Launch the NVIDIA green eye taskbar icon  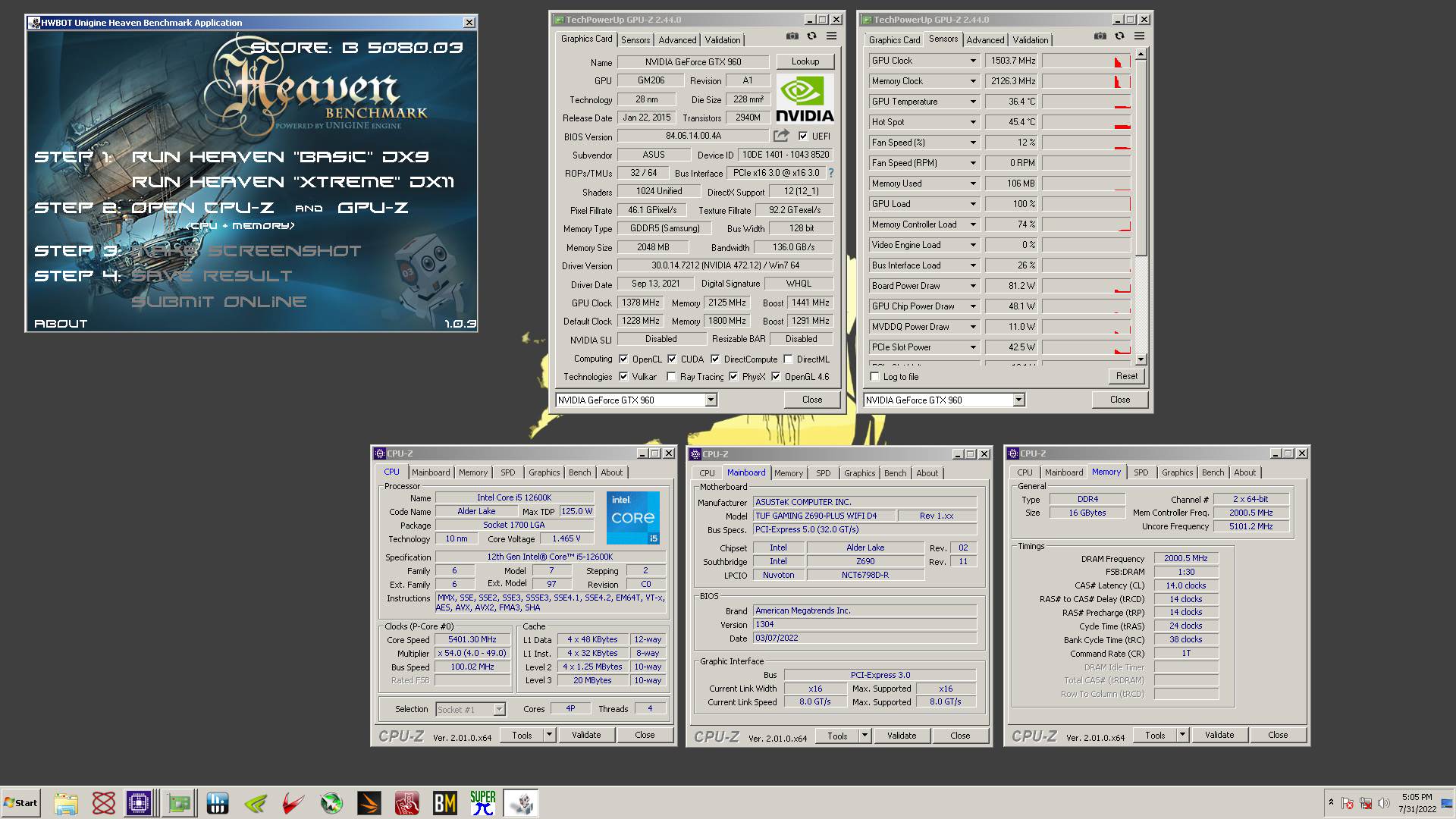pos(256,803)
